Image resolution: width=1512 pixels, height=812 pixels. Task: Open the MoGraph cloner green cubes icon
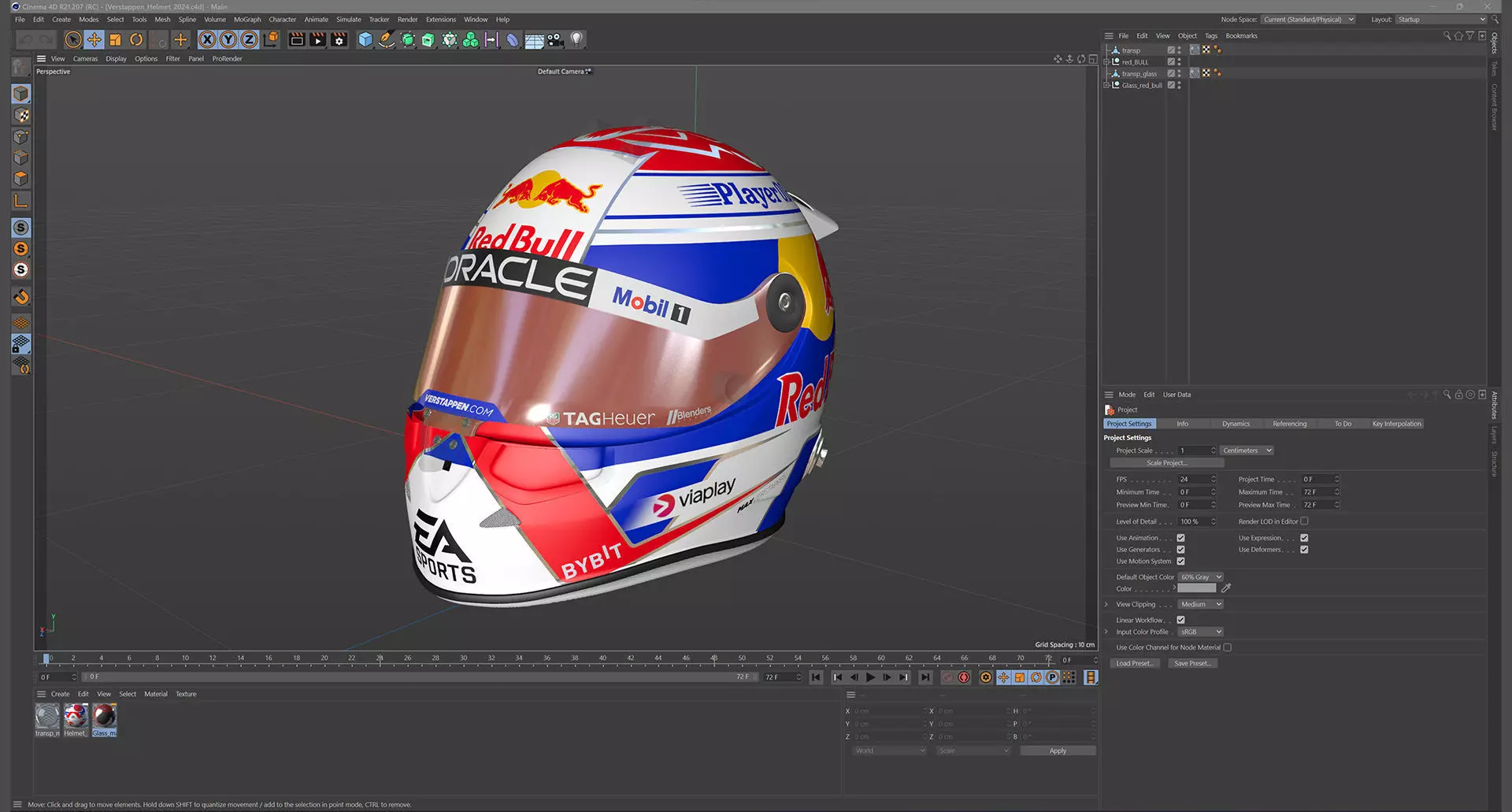point(470,39)
